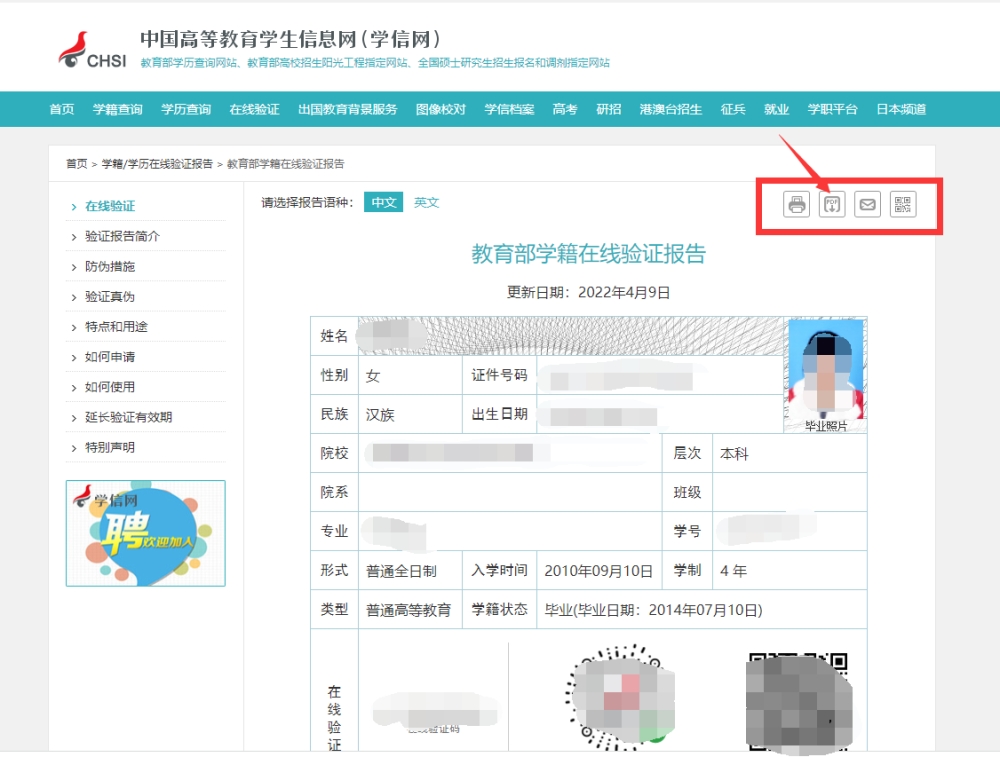Switch report language to 中文
Screen dimensions: 1000x757
pyautogui.click(x=383, y=202)
